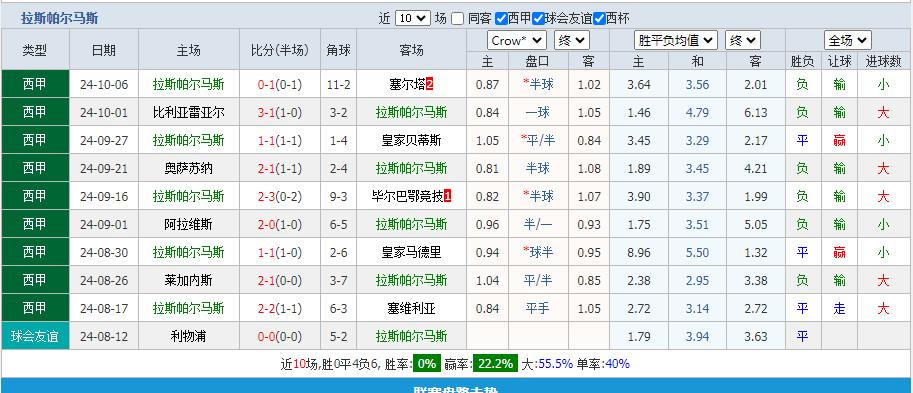The width and height of the screenshot is (913, 393).
Task: Click draw odds 4.79 for 比利亚雷亚尔 match
Action: (x=698, y=112)
